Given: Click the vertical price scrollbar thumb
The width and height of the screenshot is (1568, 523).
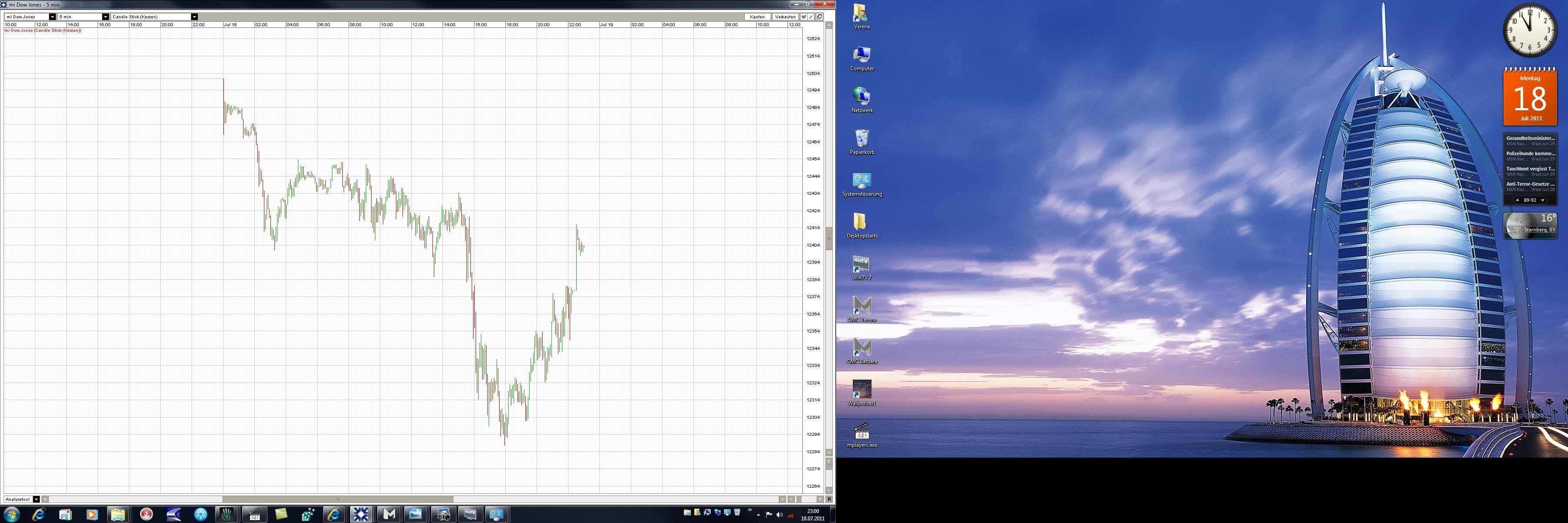Looking at the screenshot, I should 828,238.
